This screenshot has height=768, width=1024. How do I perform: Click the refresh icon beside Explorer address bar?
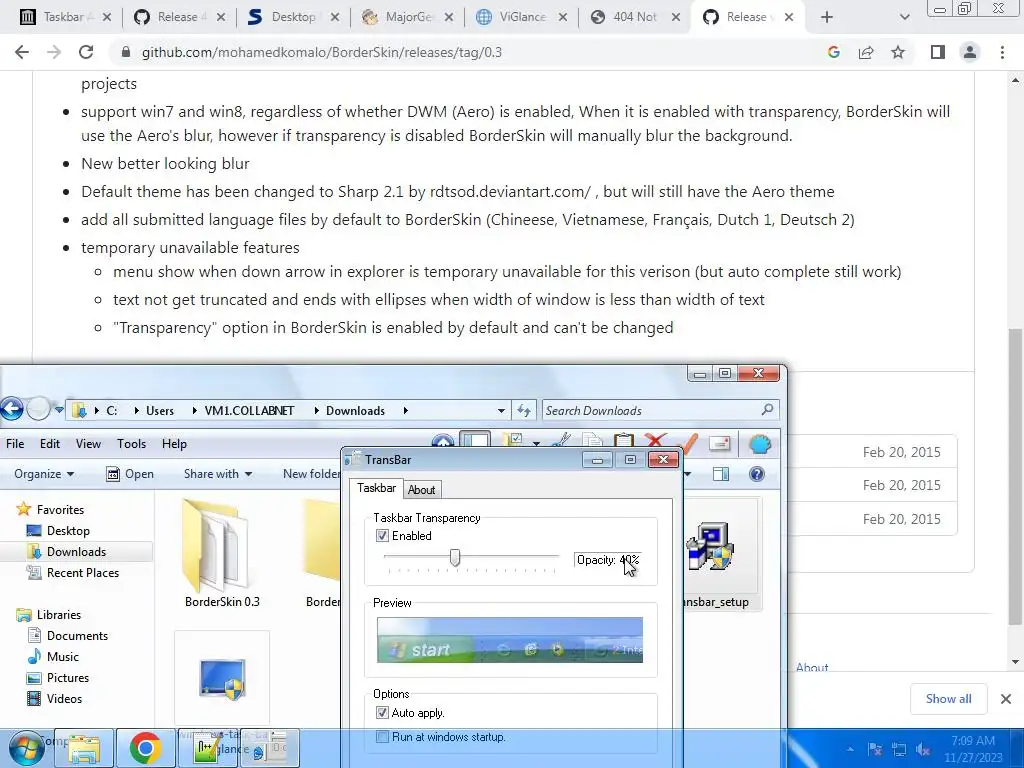coord(524,411)
